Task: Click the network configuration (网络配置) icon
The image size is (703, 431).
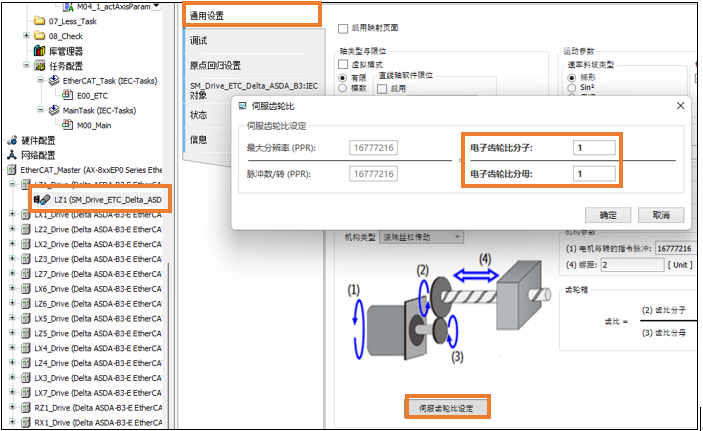Action: point(12,155)
